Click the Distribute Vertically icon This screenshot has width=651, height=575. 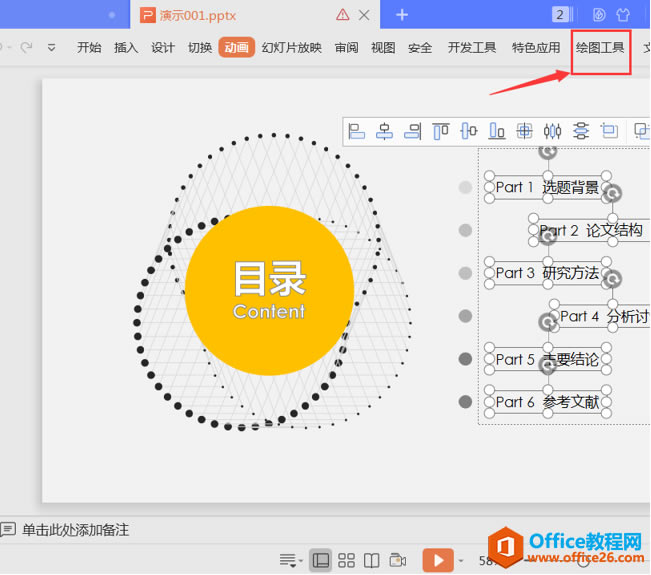[581, 131]
